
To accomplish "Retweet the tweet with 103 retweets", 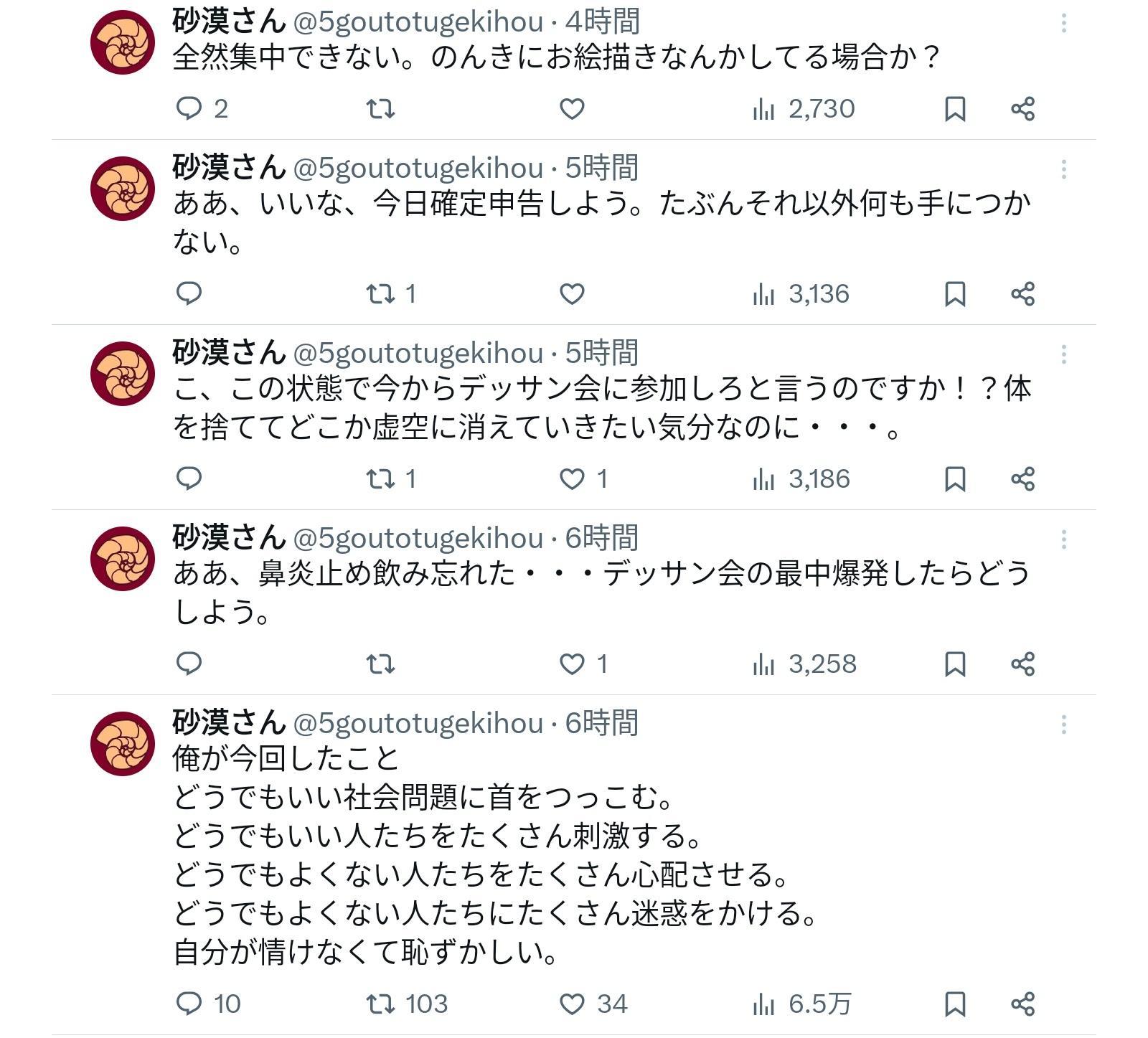I will tap(380, 1004).
